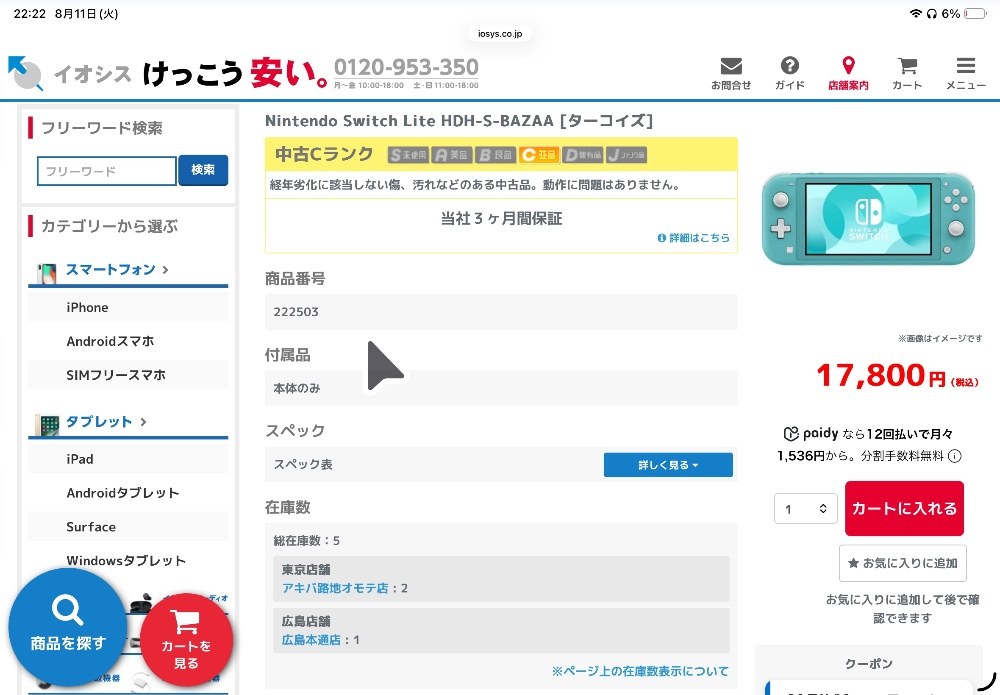Tap the round 商品を探す search button
This screenshot has height=695, width=1000.
[68, 627]
